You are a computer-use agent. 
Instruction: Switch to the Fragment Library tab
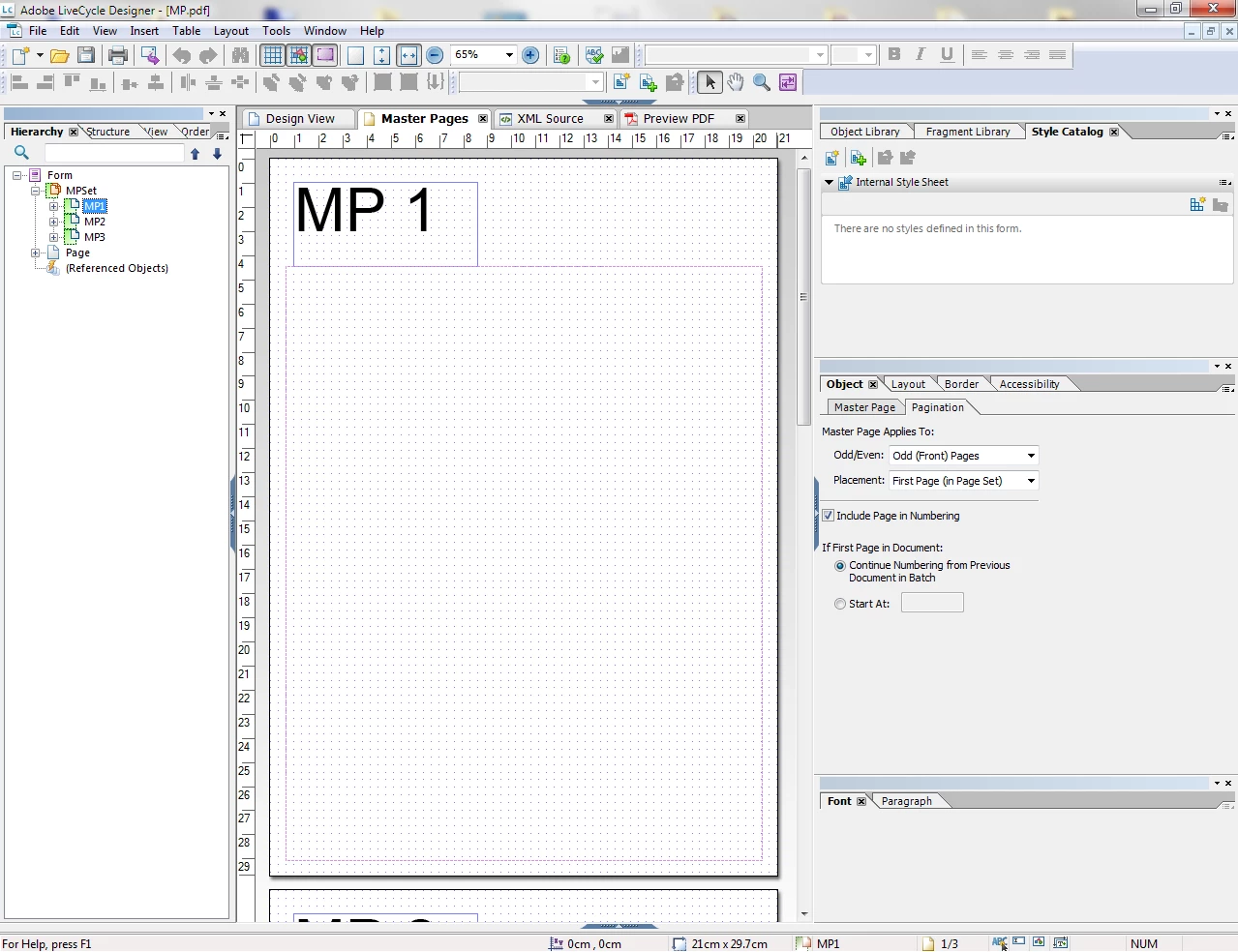(x=967, y=132)
